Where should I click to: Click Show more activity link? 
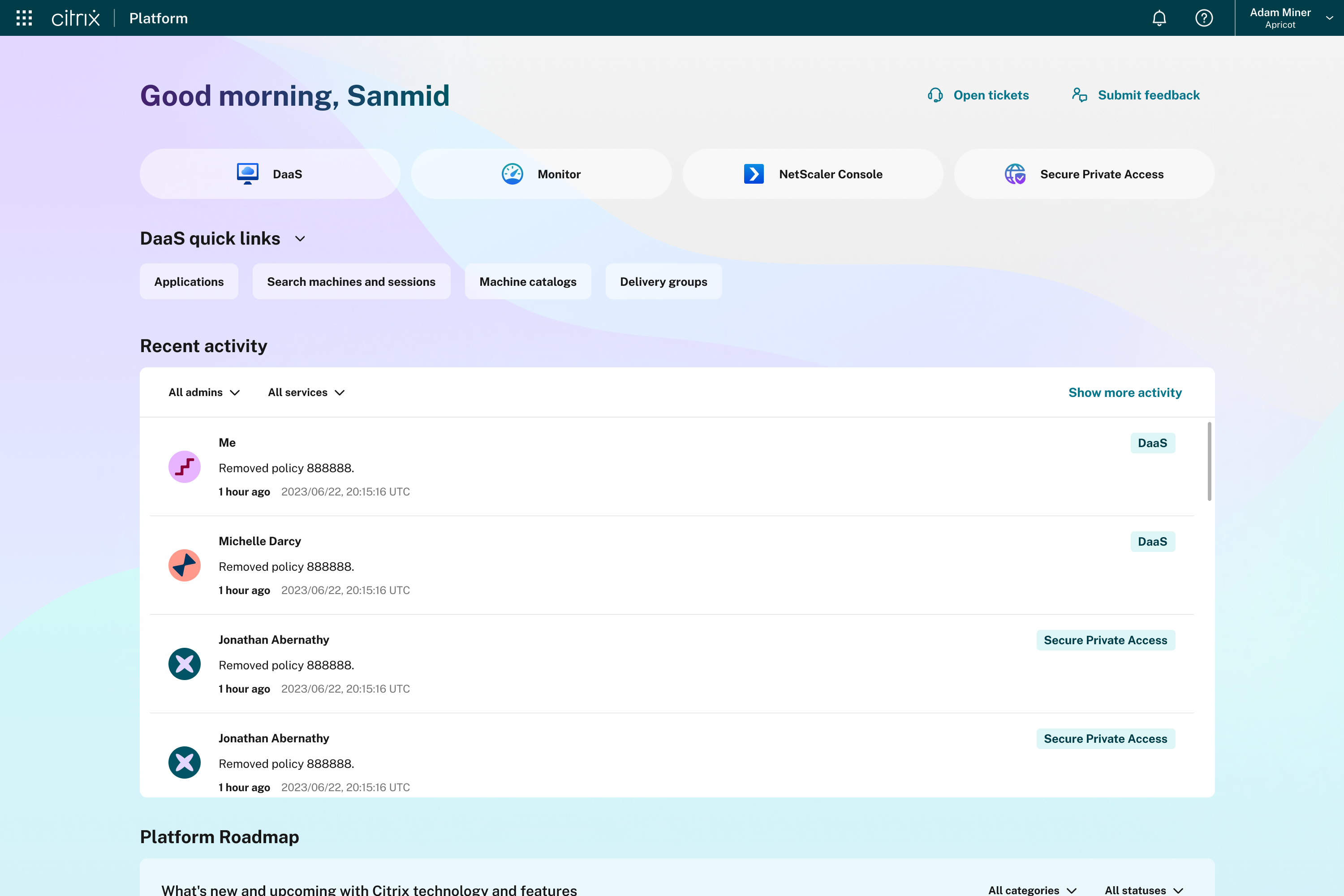1124,392
